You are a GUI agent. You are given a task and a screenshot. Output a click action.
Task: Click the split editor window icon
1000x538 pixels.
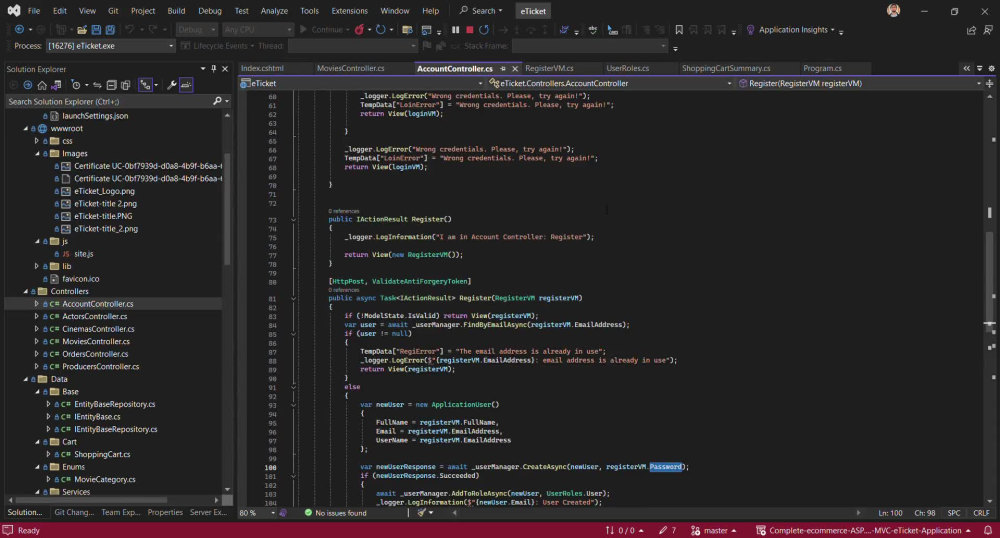989,84
